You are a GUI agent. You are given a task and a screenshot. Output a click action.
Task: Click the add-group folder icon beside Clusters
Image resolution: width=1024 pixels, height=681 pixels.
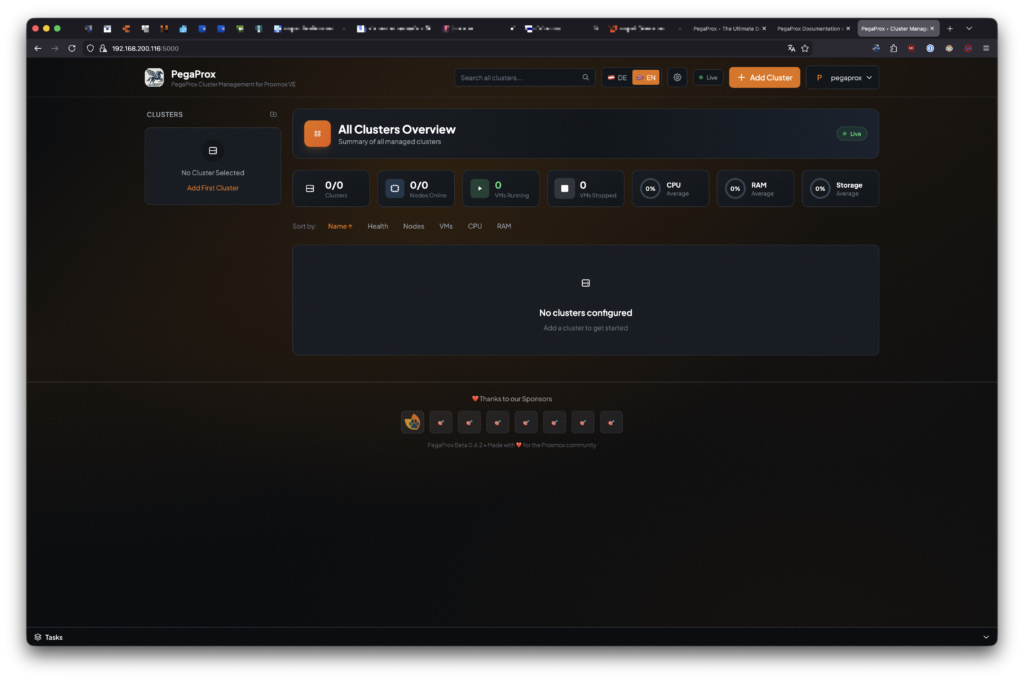274,114
